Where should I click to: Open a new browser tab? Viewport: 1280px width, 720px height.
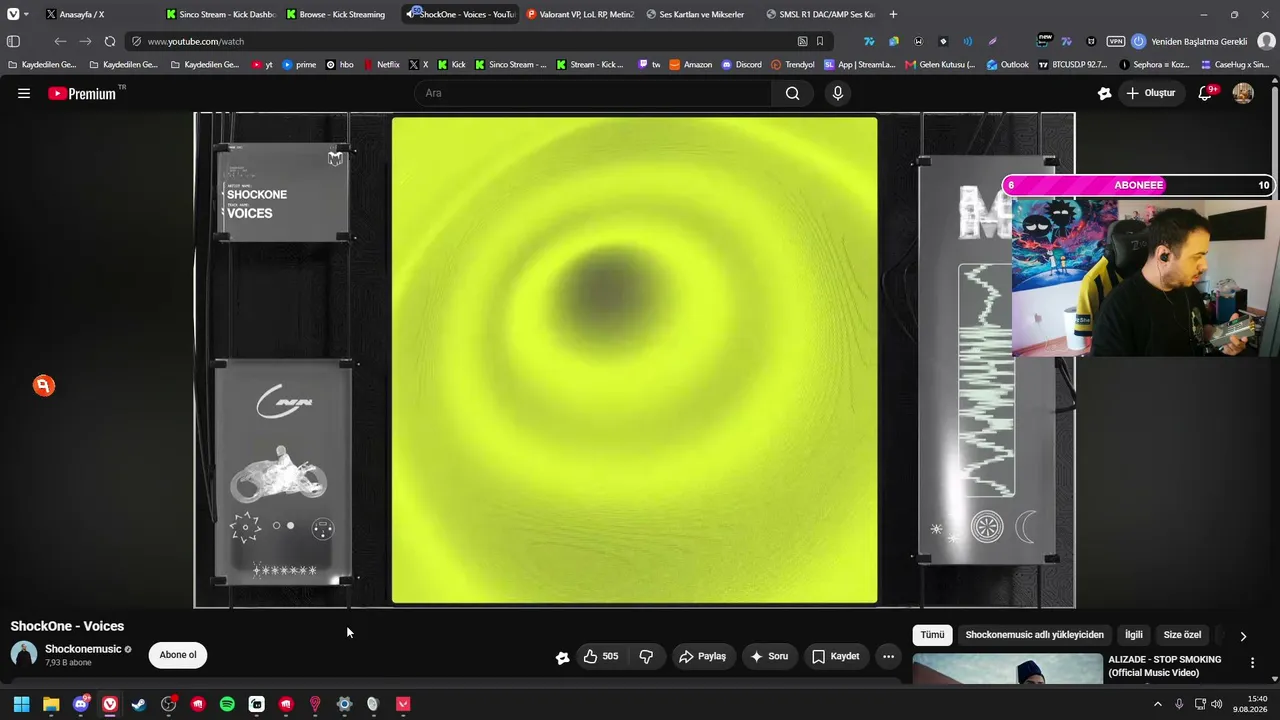tap(893, 14)
